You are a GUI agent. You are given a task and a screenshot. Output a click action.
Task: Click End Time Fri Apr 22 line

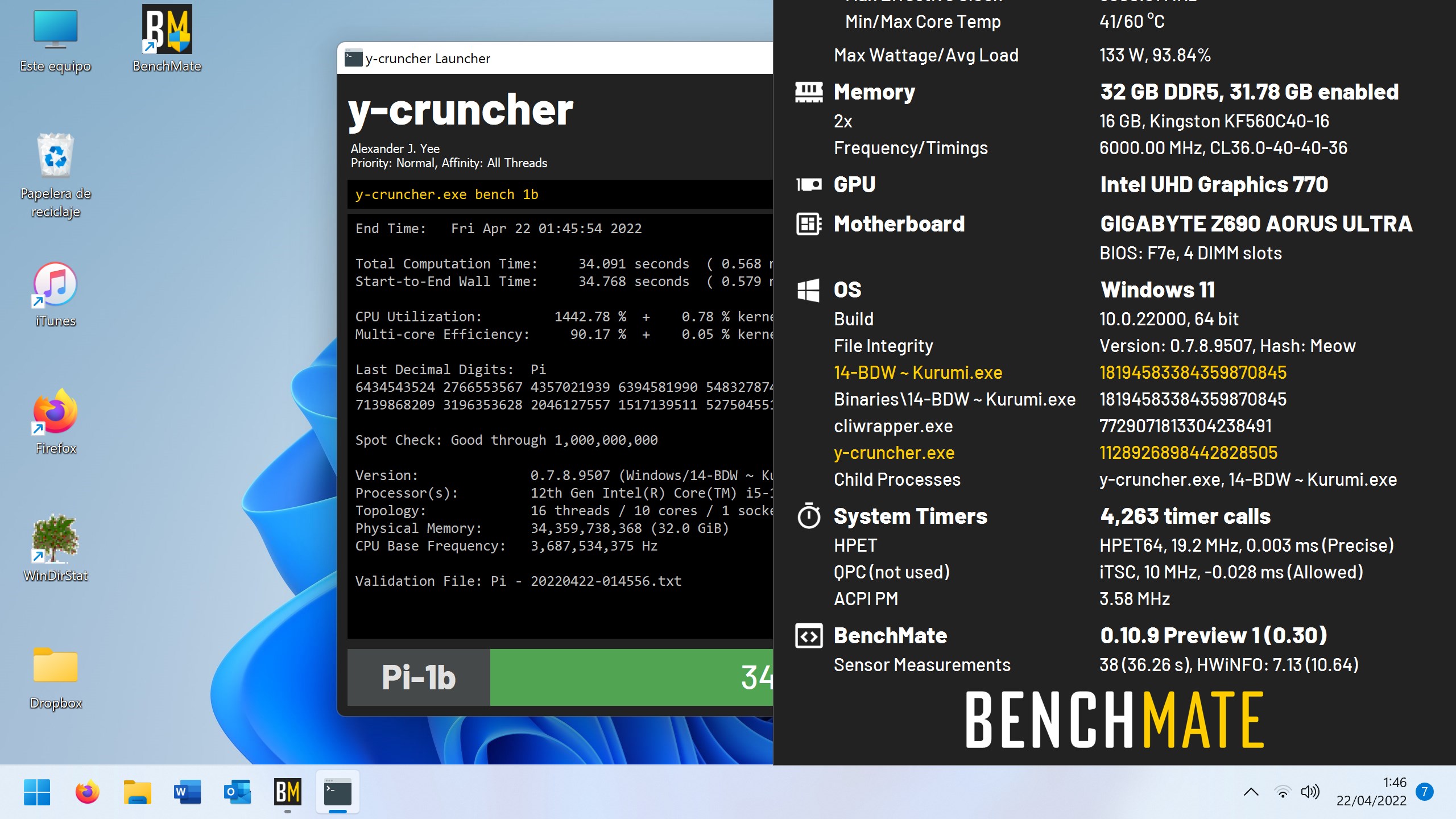point(498,229)
